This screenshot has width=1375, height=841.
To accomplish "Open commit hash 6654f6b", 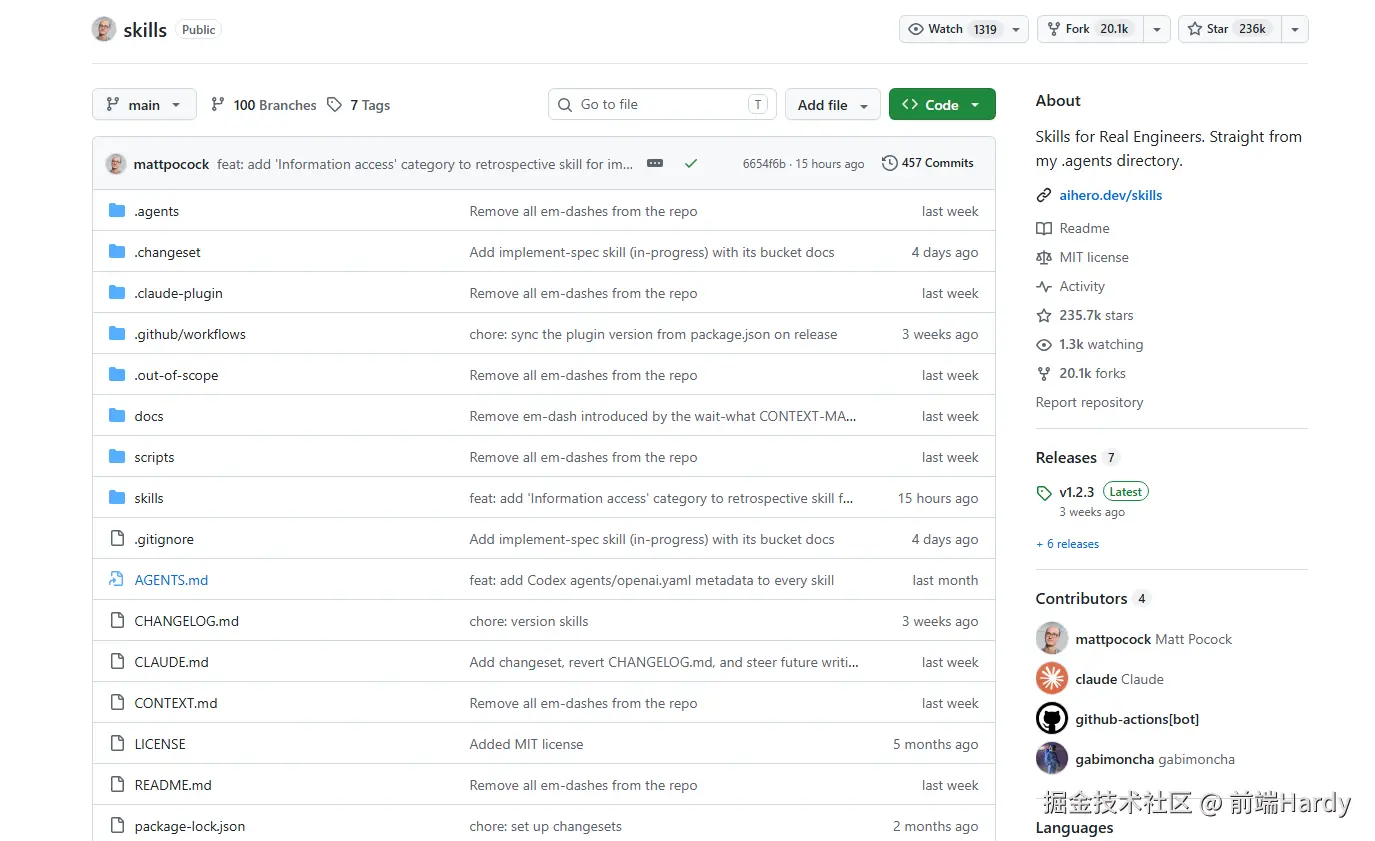I will point(764,164).
